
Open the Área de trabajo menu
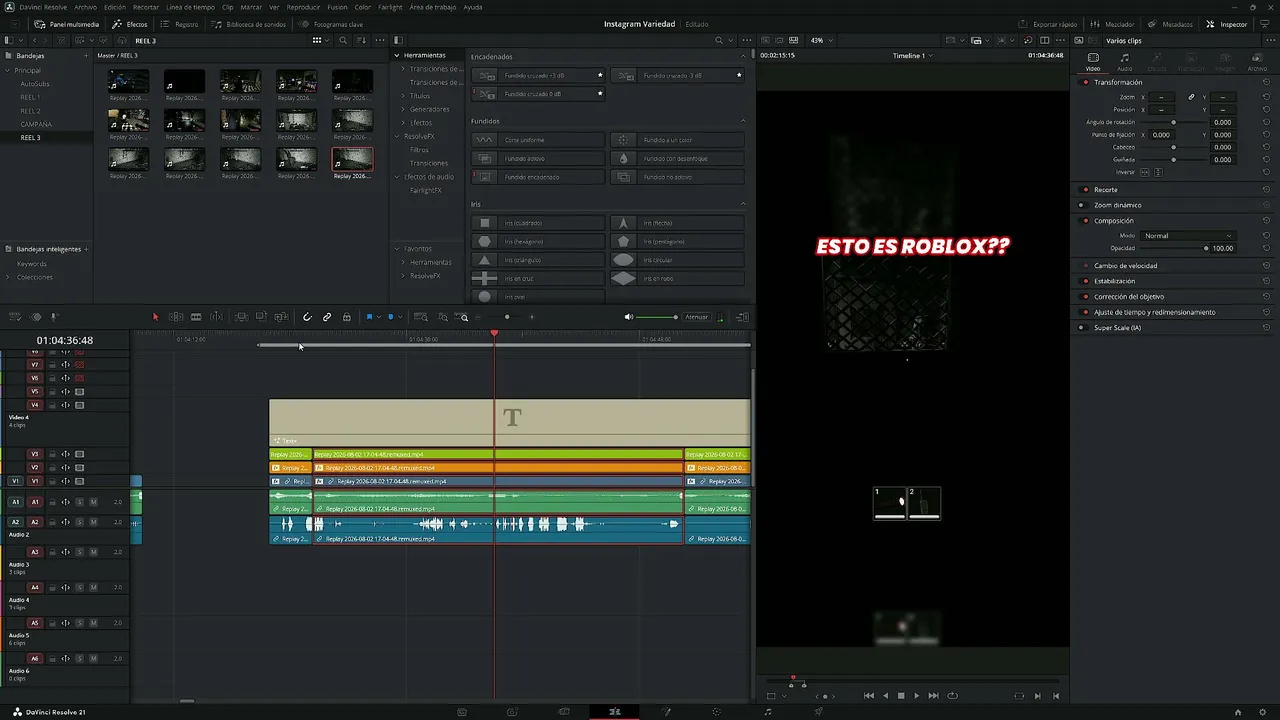point(432,7)
